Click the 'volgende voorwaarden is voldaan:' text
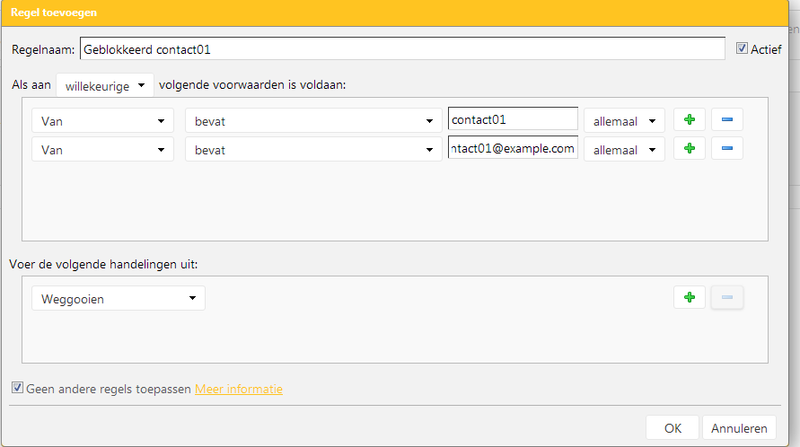The width and height of the screenshot is (800, 447). pyautogui.click(x=253, y=85)
